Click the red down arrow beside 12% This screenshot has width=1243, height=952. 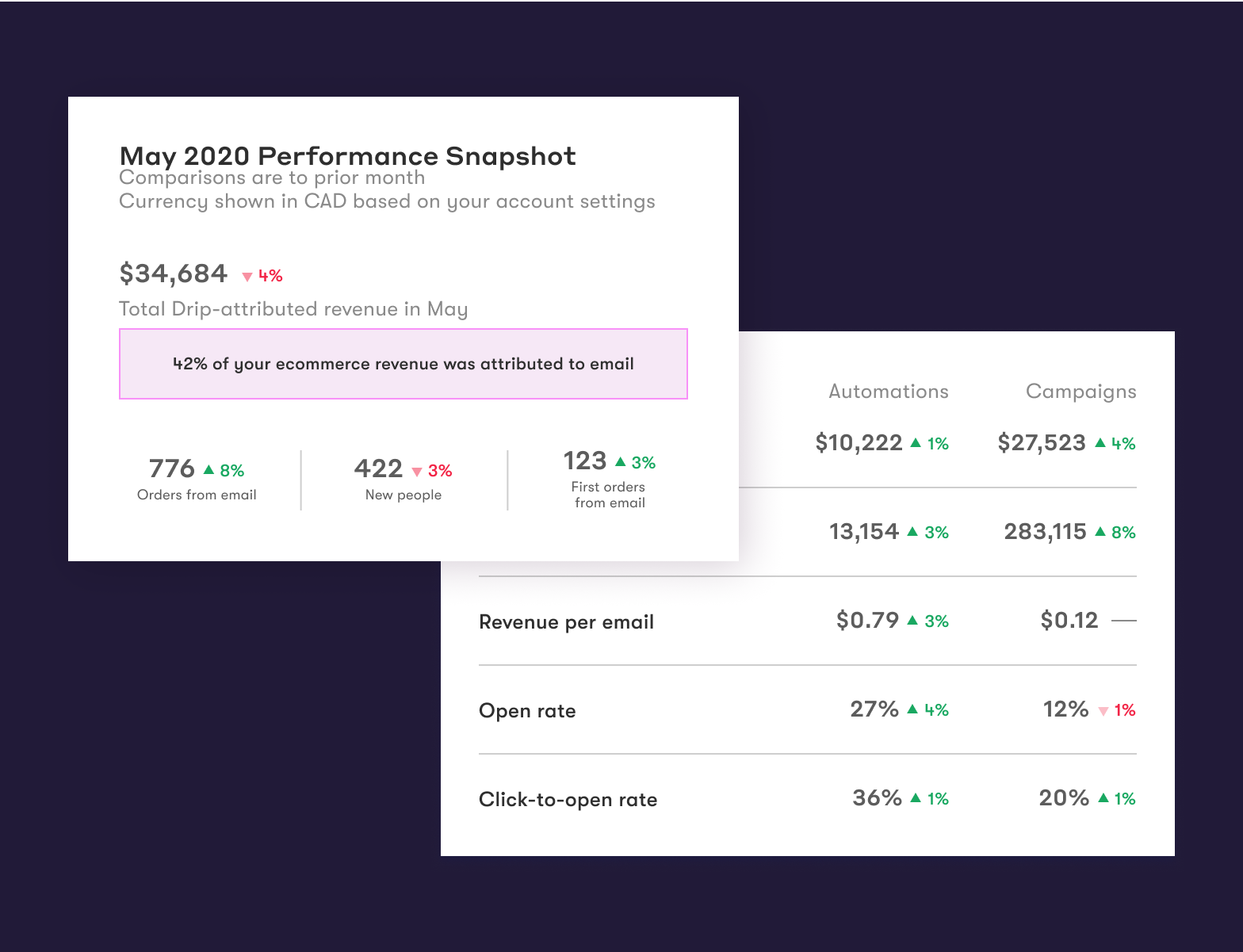click(1103, 711)
